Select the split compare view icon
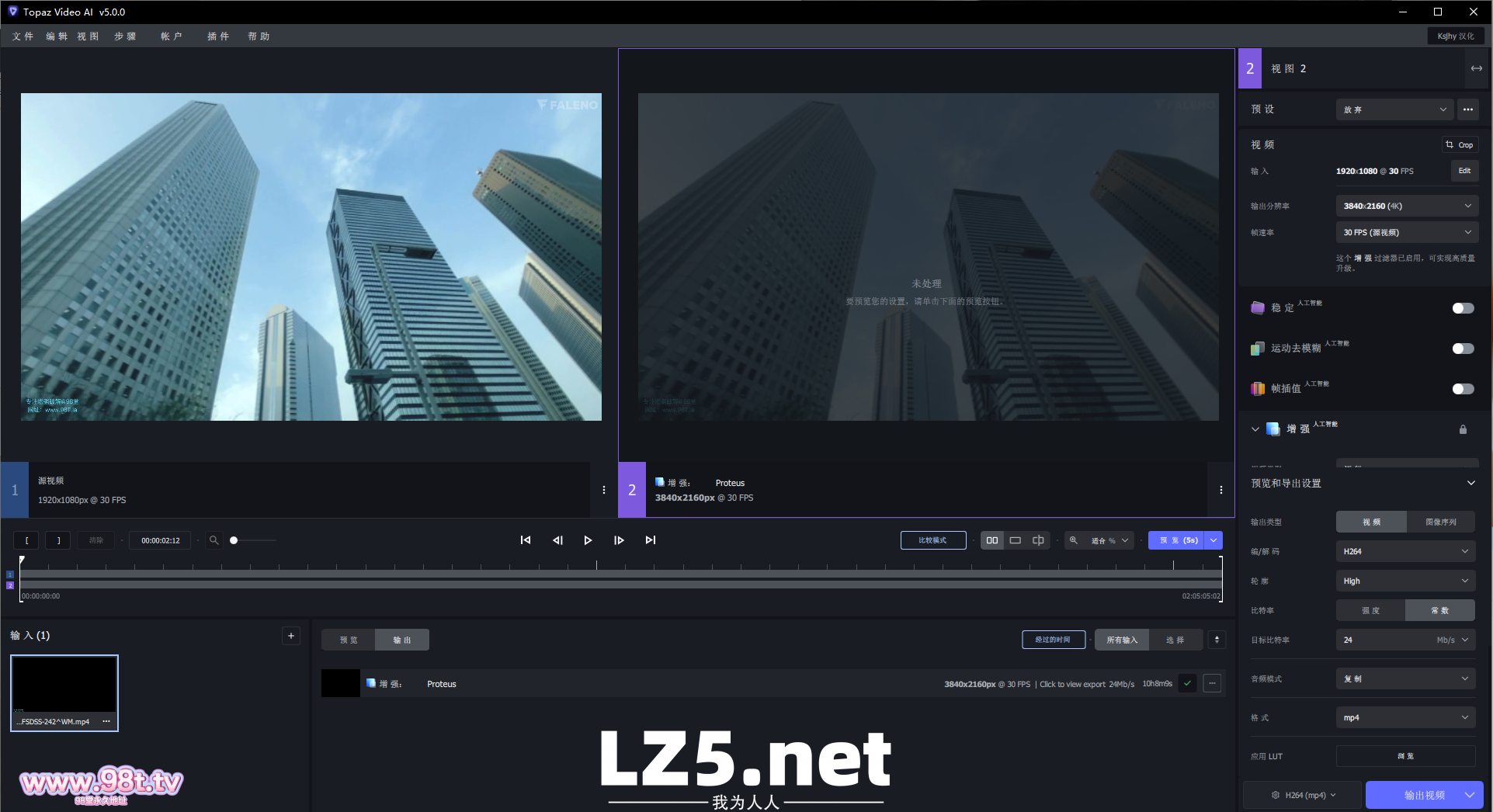Viewport: 1493px width, 812px height. (1038, 540)
